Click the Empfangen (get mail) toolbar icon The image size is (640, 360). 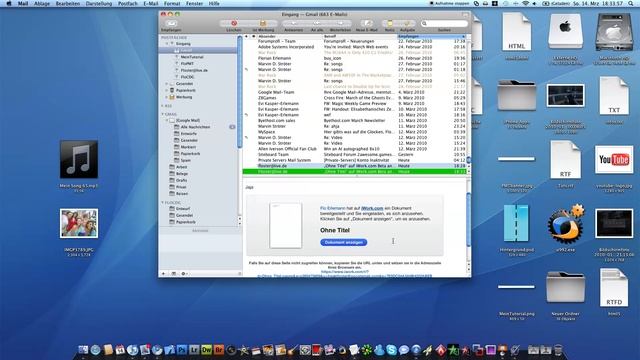[171, 24]
